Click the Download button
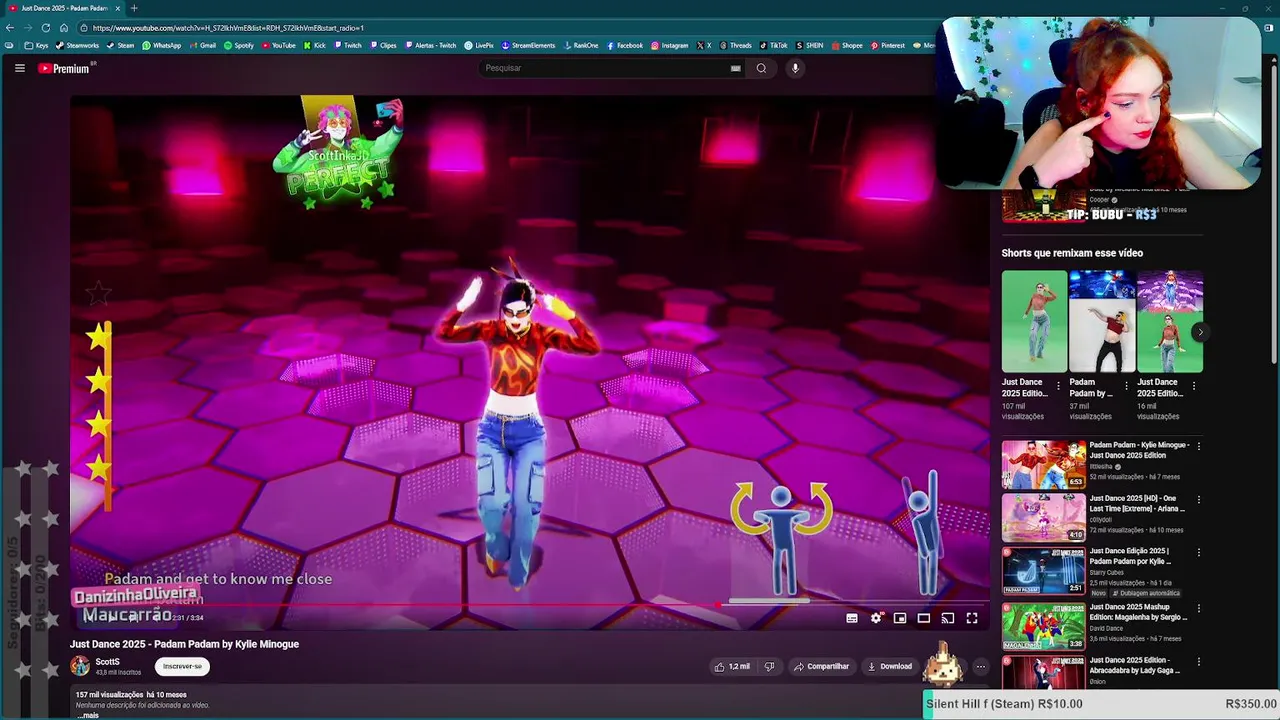 890,666
